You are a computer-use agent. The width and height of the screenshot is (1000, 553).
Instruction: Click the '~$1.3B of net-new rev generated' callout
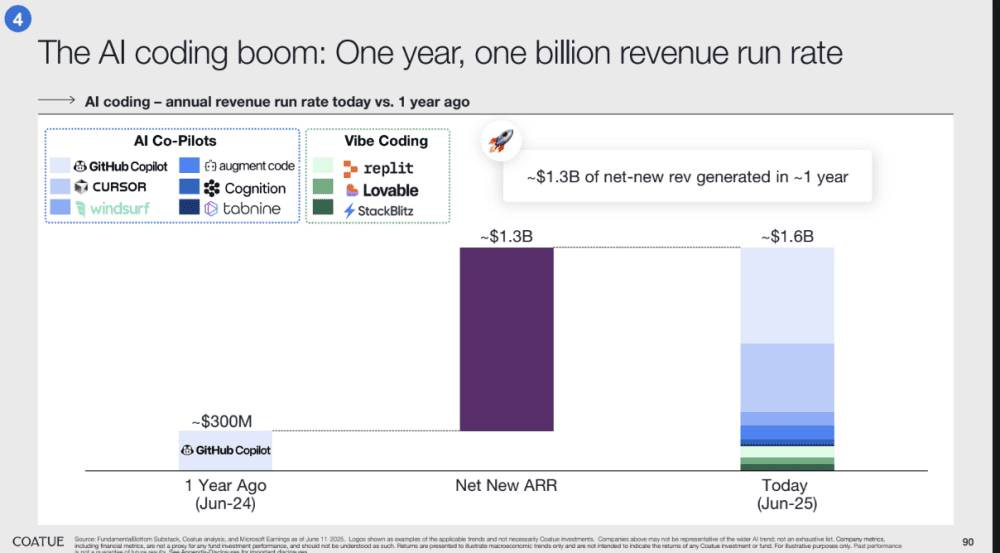tap(687, 177)
